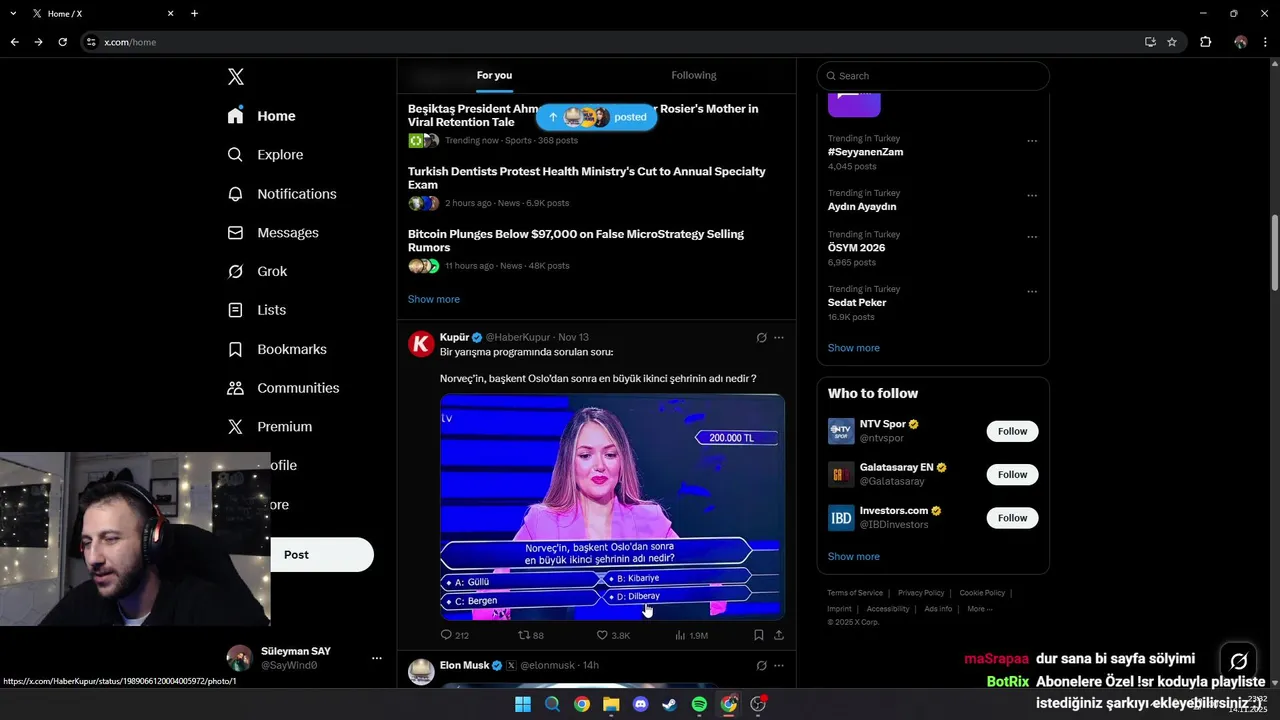
Task: Click Grok icon on Kupür post
Action: [x=761, y=338]
